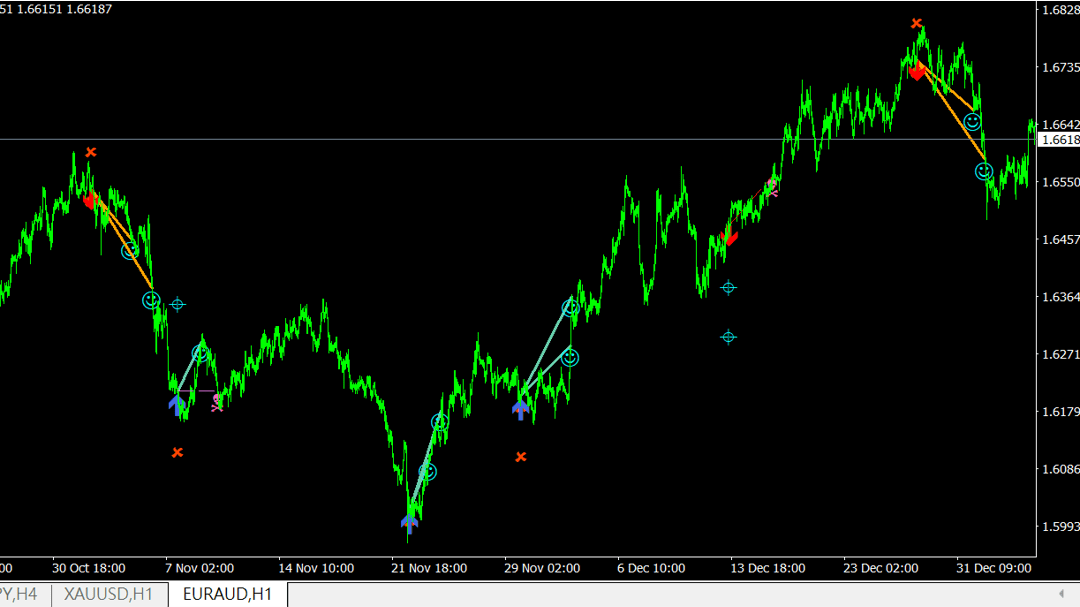This screenshot has height=607, width=1080.
Task: Click the 1.6364 price axis label
Action: coord(1061,297)
